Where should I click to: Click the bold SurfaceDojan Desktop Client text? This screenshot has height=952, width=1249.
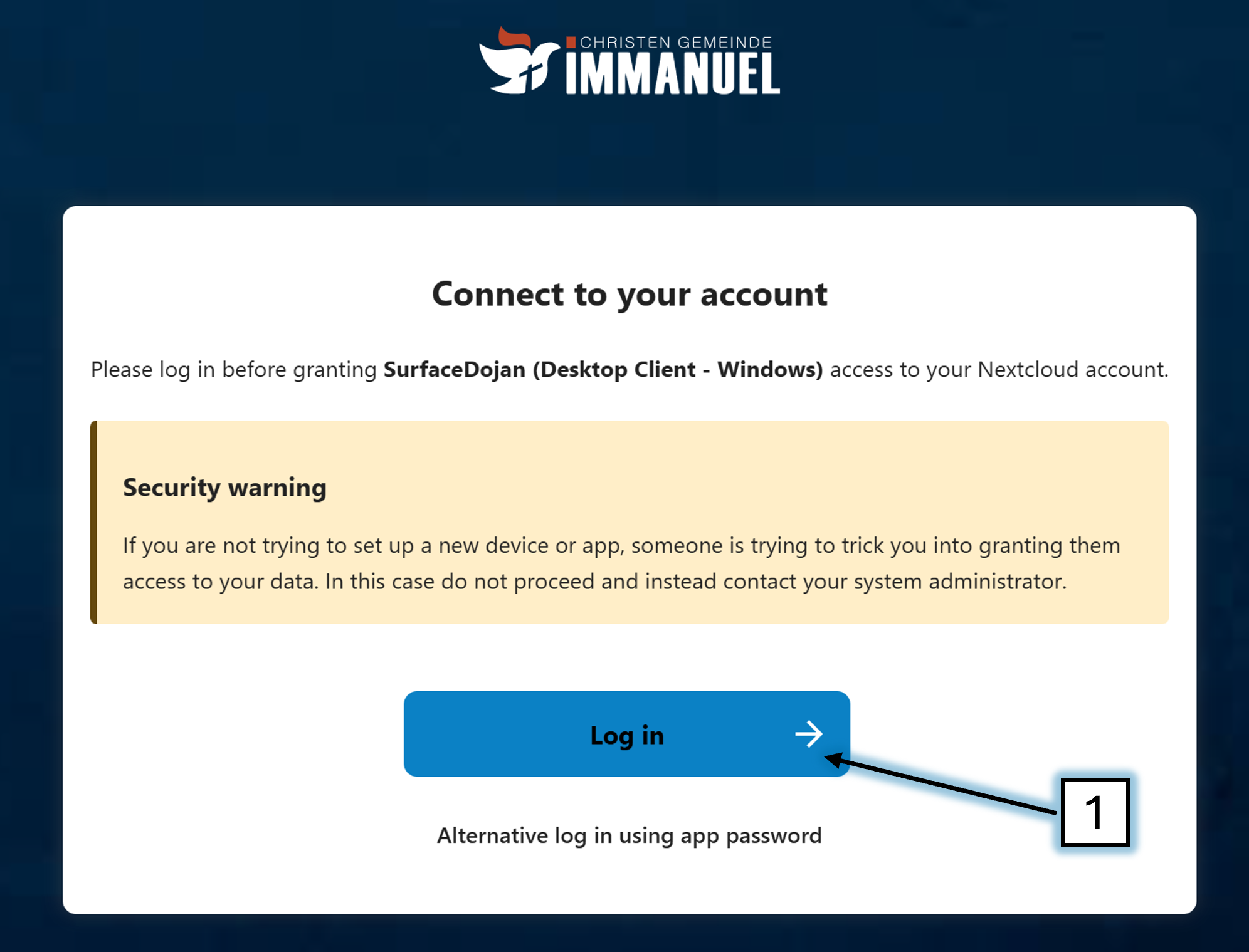click(603, 369)
